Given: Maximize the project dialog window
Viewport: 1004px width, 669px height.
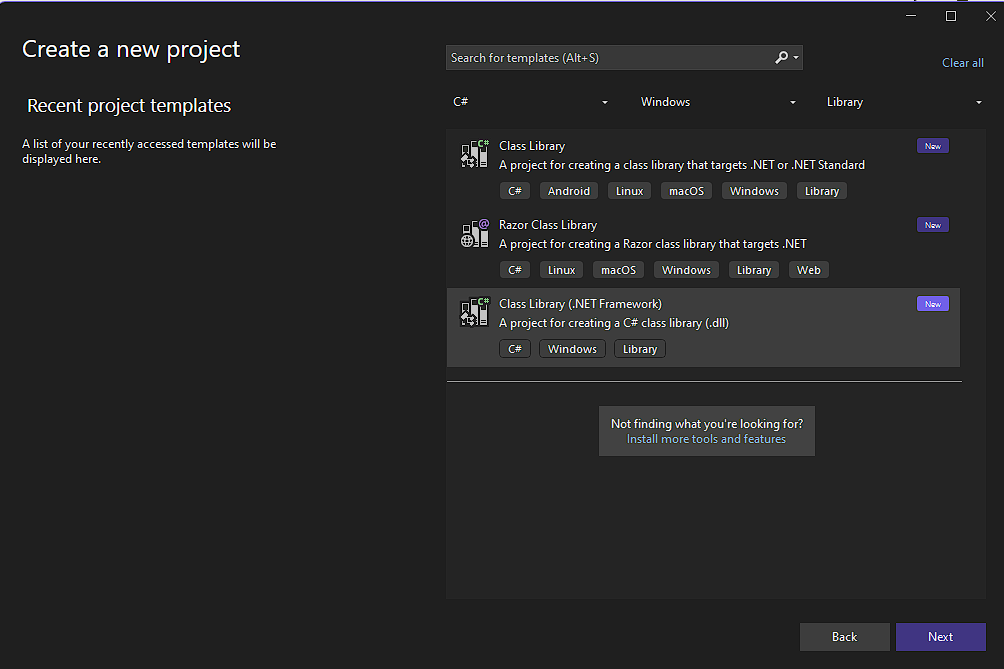Looking at the screenshot, I should click(951, 16).
